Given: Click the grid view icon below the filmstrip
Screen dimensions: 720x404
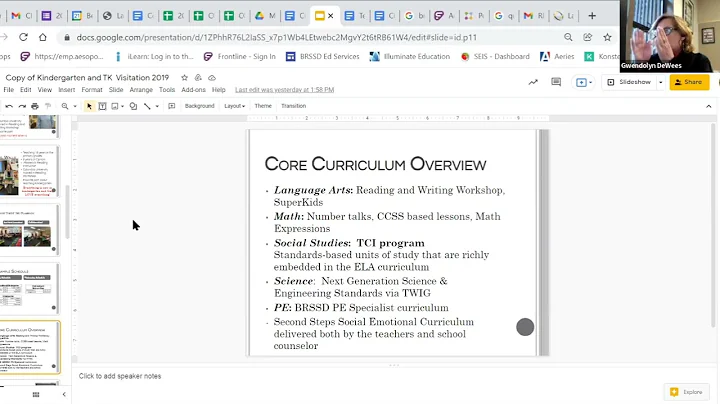Looking at the screenshot, I should (36, 394).
